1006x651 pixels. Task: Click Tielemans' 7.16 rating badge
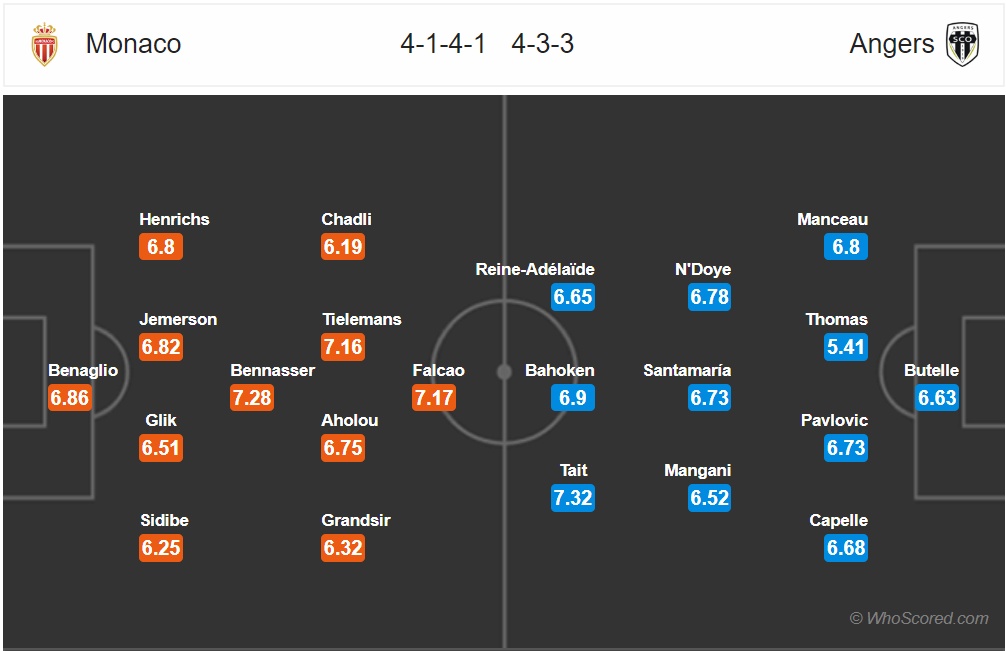[343, 347]
